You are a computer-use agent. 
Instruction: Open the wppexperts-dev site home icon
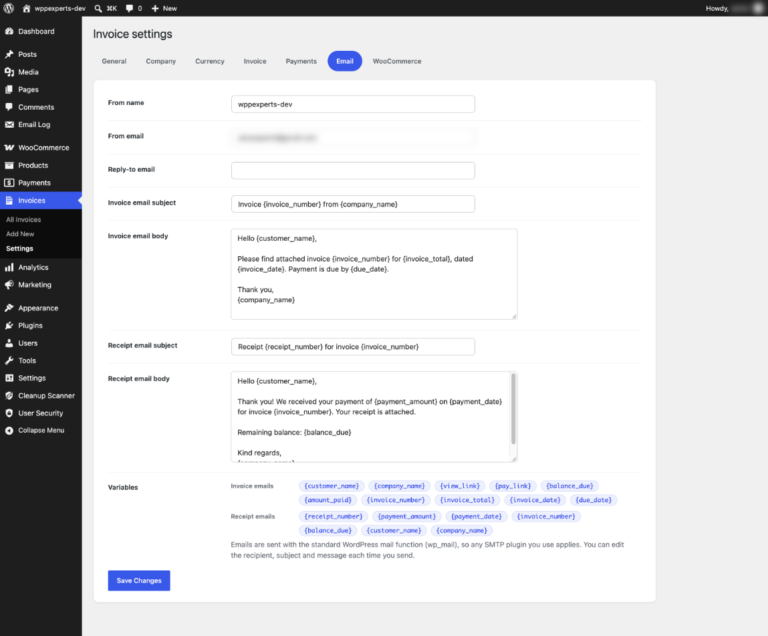[26, 8]
